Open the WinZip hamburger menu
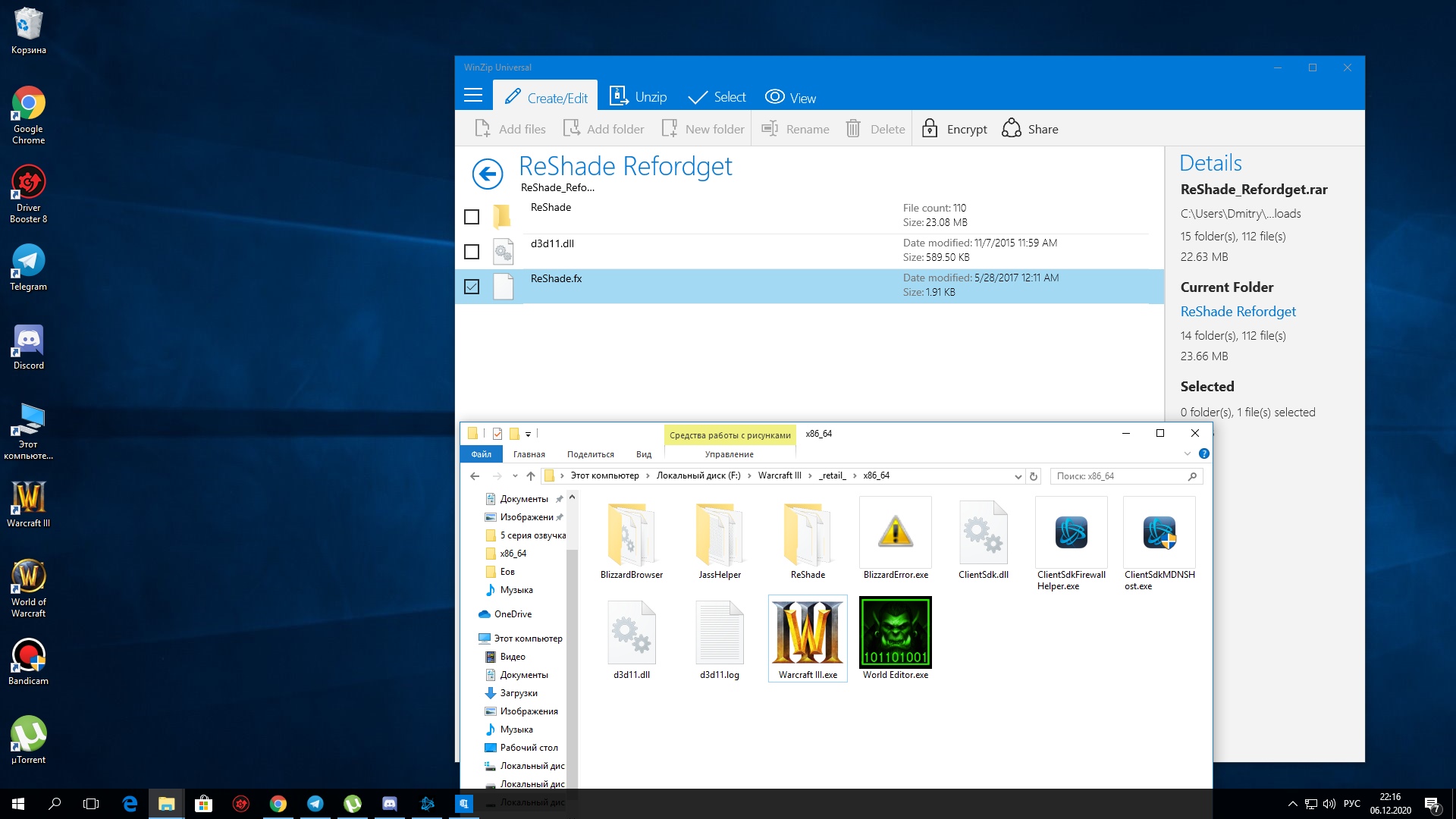The image size is (1456, 819). click(x=473, y=96)
